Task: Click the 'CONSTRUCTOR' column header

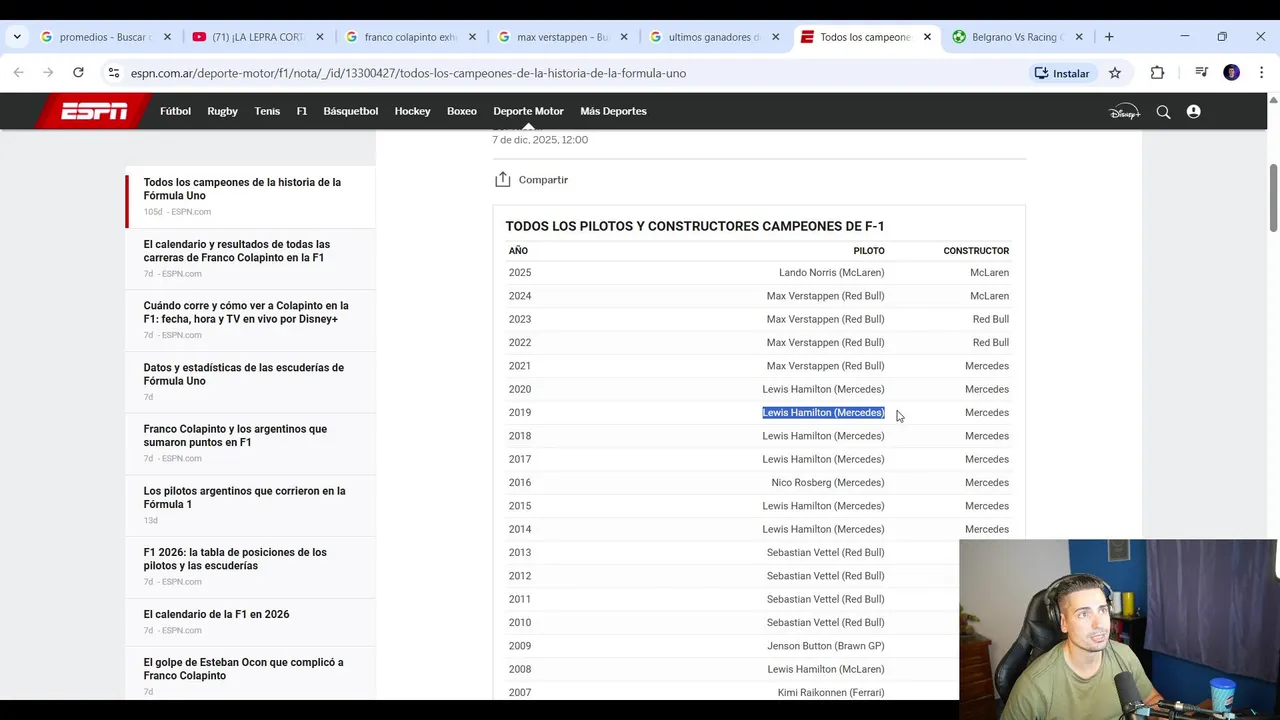Action: (x=976, y=251)
